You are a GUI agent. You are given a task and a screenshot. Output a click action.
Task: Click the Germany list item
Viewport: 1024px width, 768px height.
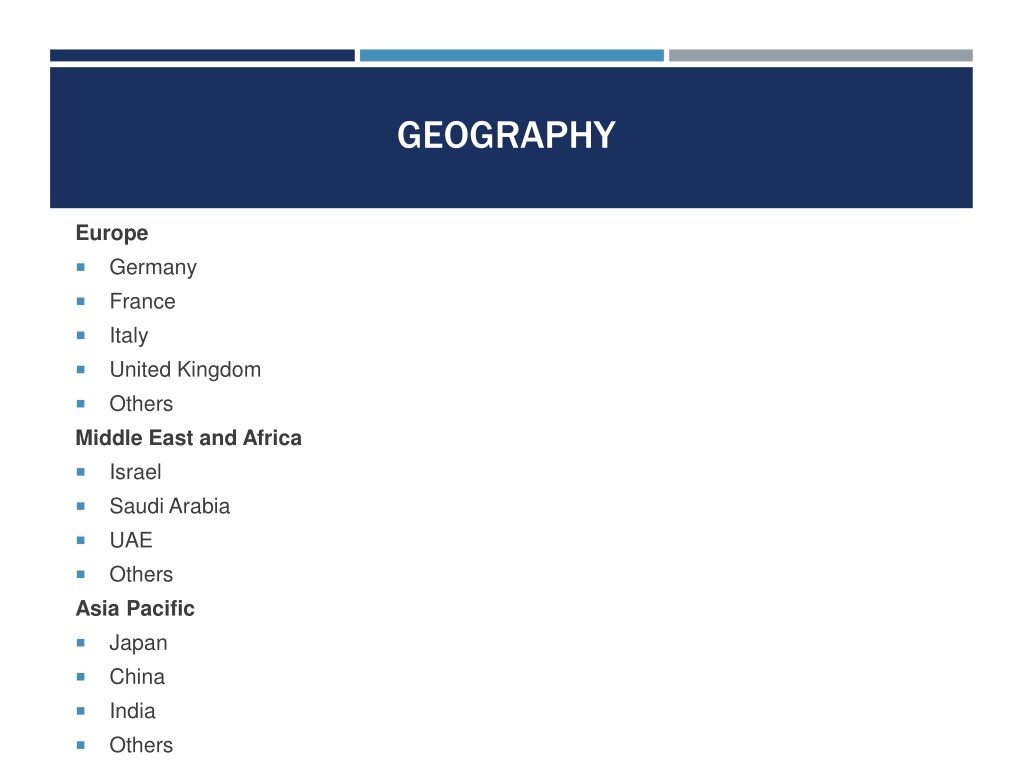pos(153,267)
